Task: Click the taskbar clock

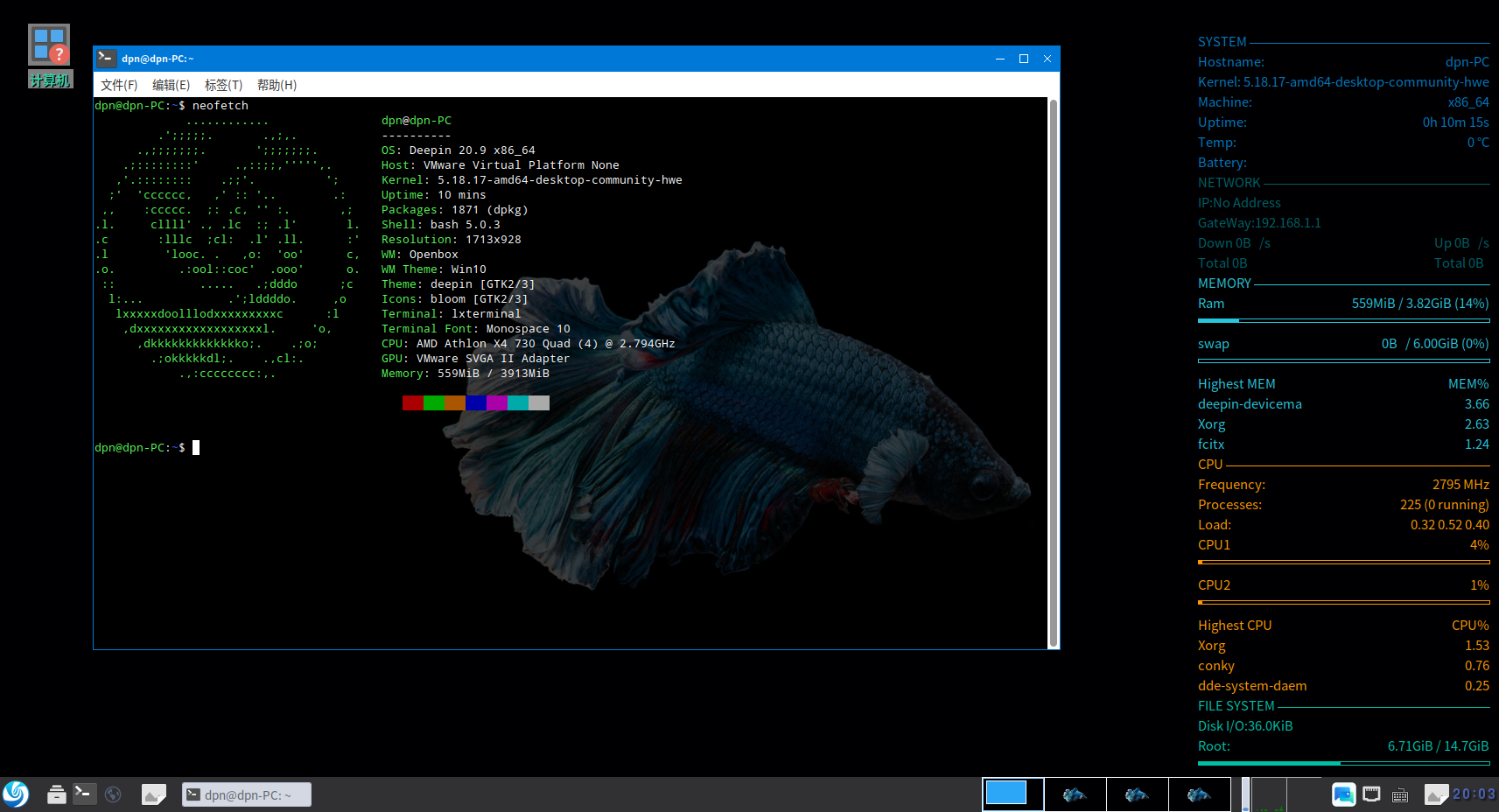Action: pos(1474,794)
